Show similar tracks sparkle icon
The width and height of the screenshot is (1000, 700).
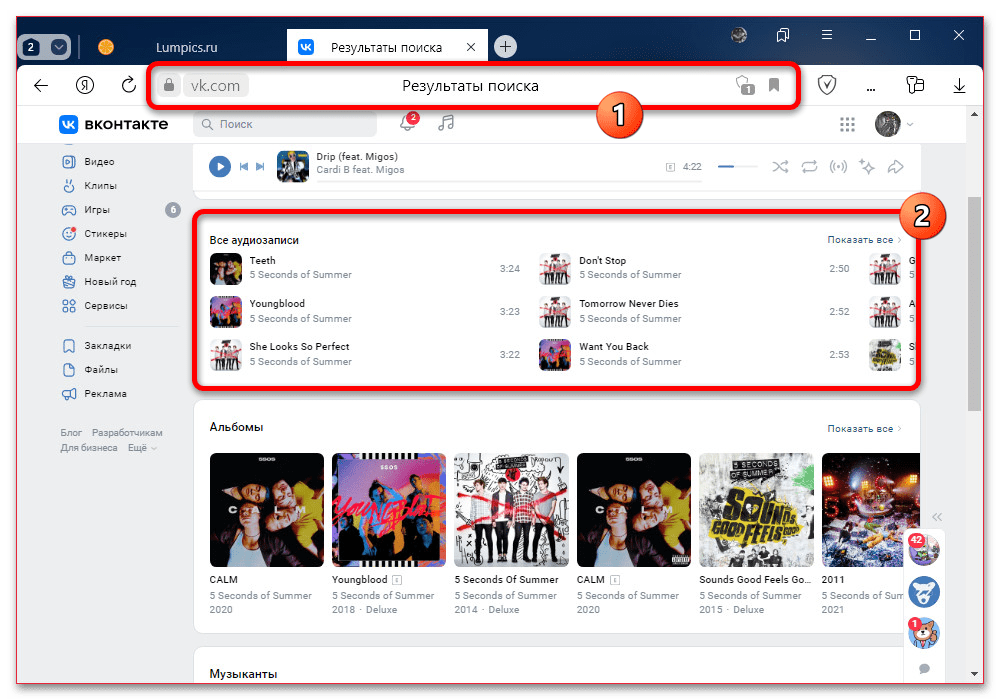click(867, 167)
